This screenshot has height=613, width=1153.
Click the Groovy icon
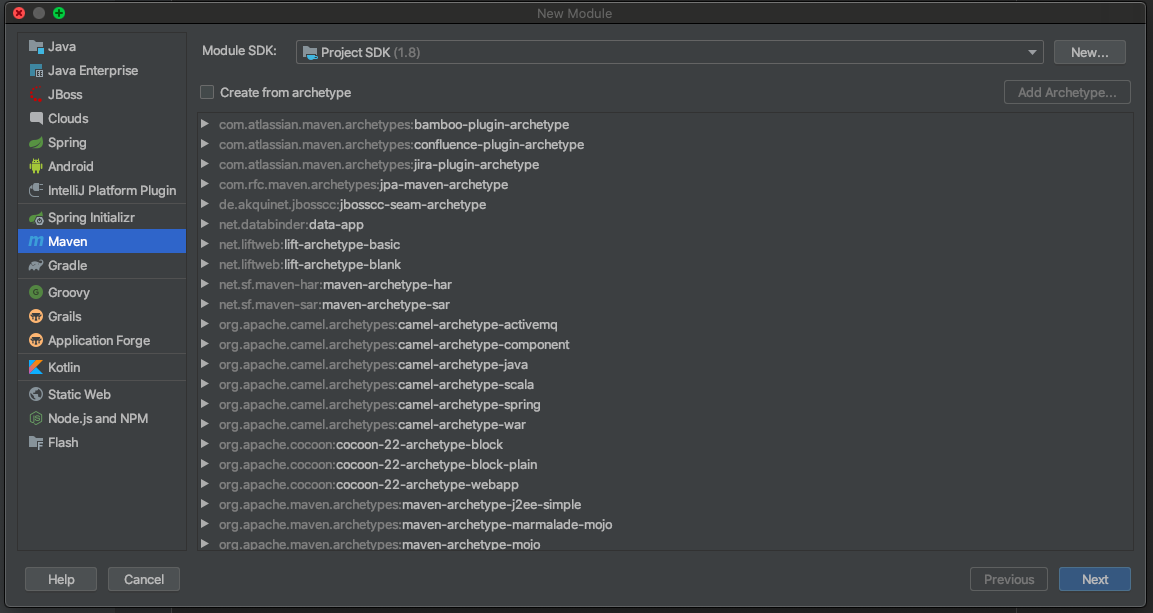point(35,293)
